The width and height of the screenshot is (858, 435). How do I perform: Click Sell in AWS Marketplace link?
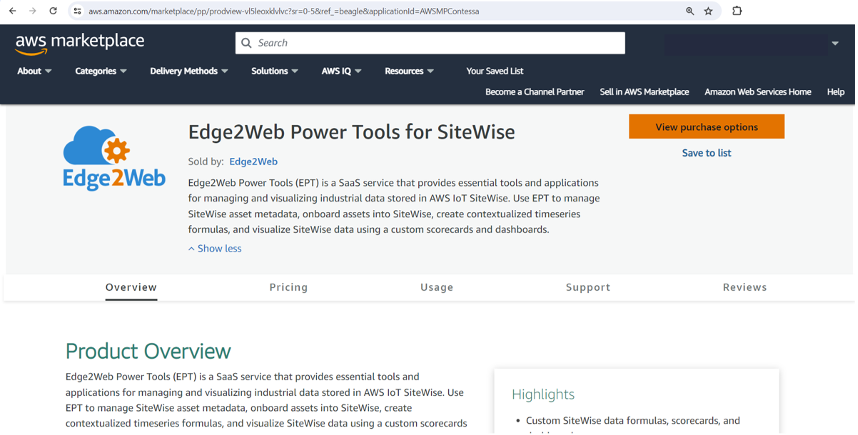[x=644, y=92]
